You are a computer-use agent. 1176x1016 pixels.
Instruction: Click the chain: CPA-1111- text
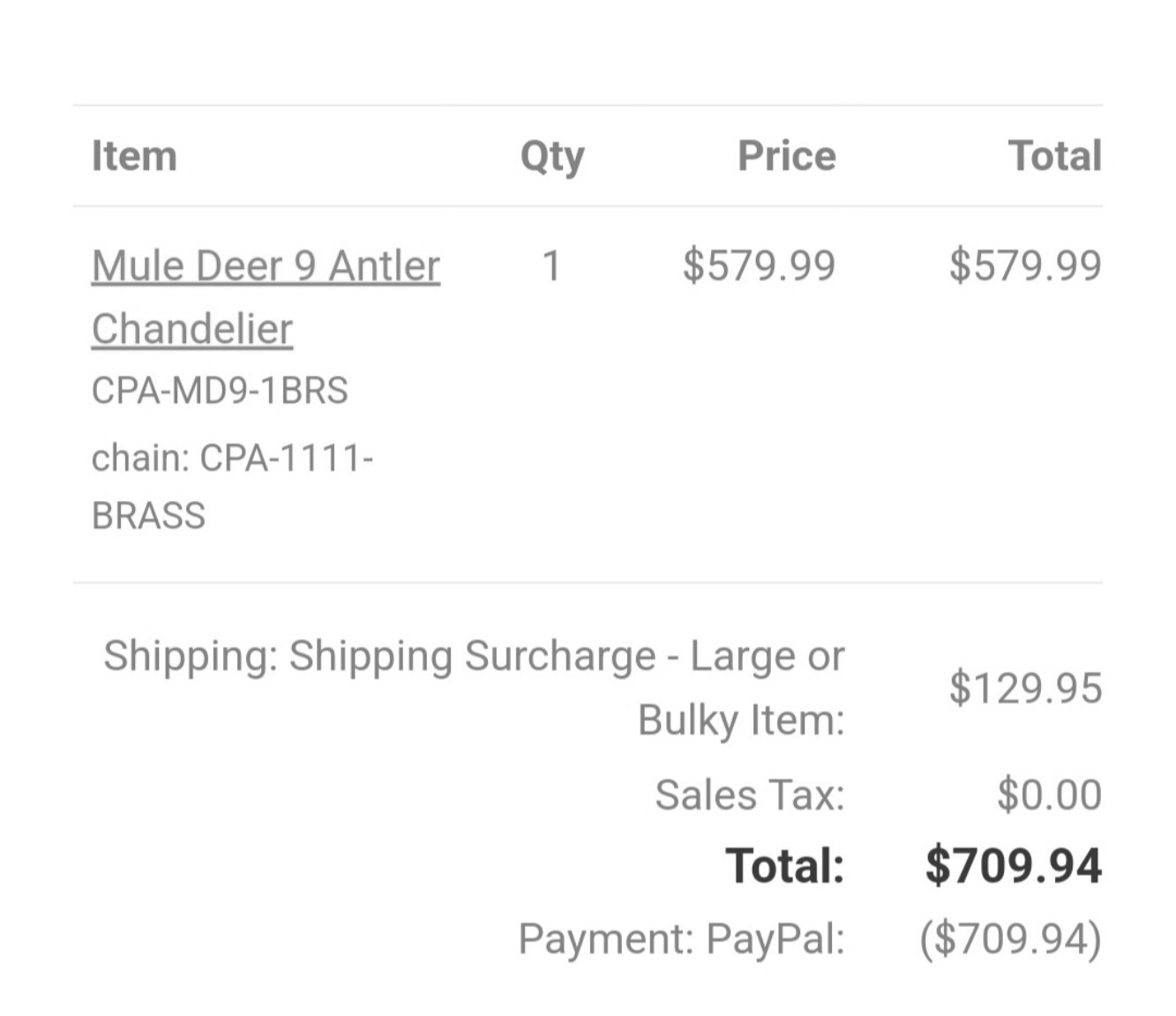(x=232, y=458)
